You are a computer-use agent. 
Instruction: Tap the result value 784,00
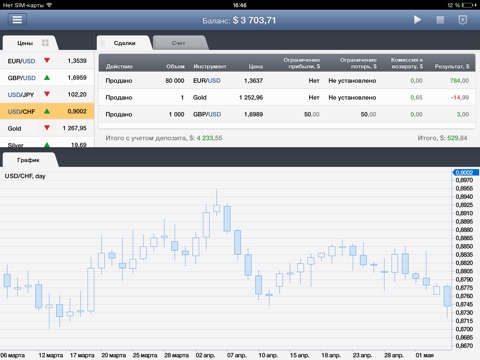(x=459, y=80)
